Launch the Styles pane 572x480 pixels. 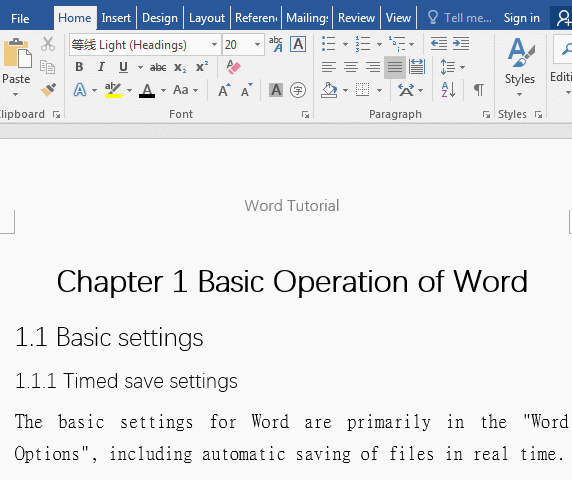pos(538,115)
